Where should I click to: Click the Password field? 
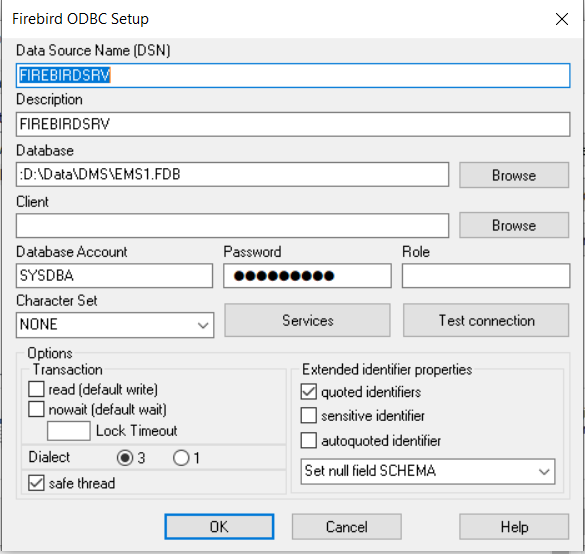tap(307, 276)
